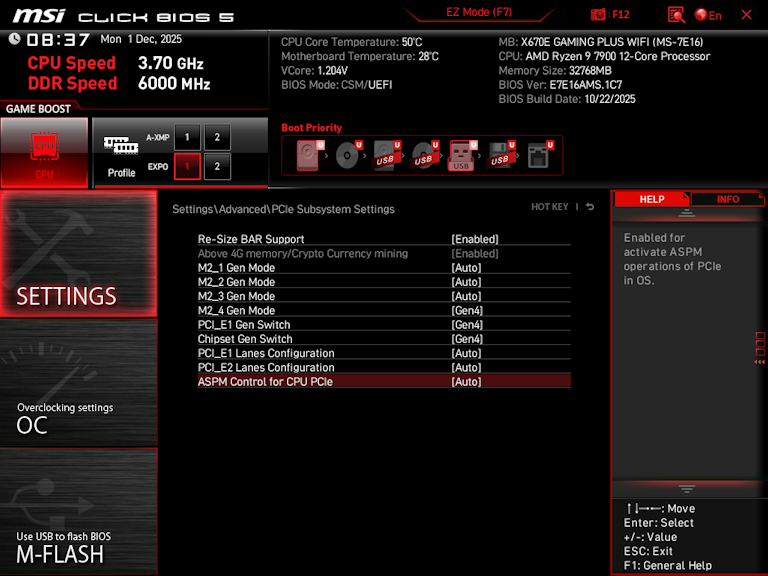The width and height of the screenshot is (768, 576).
Task: Click the GAME BOOST header label
Action: (38, 109)
